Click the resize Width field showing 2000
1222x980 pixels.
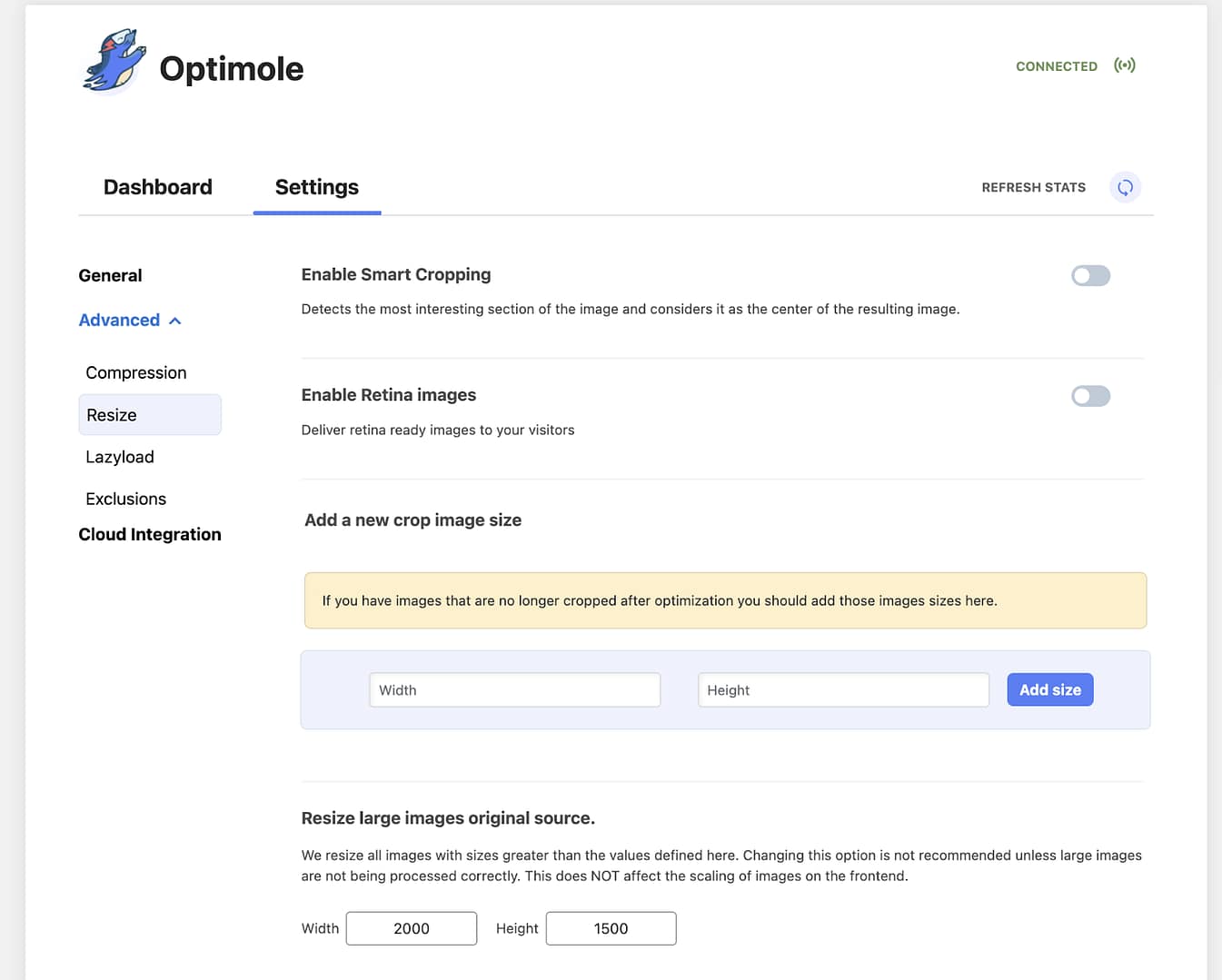(x=412, y=928)
